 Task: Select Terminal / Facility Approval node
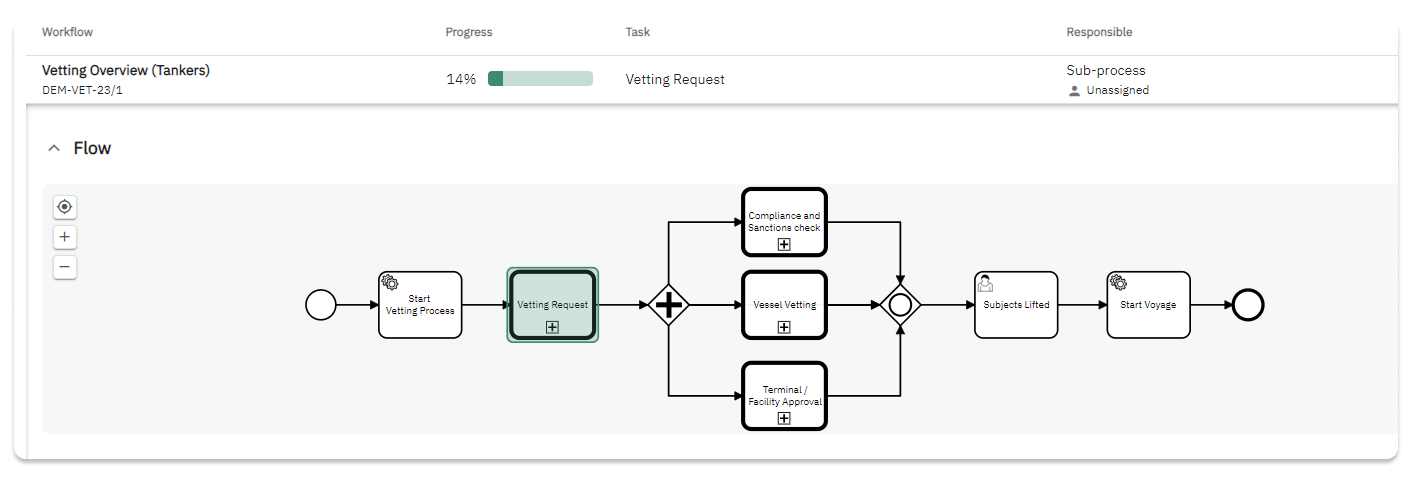coord(784,396)
